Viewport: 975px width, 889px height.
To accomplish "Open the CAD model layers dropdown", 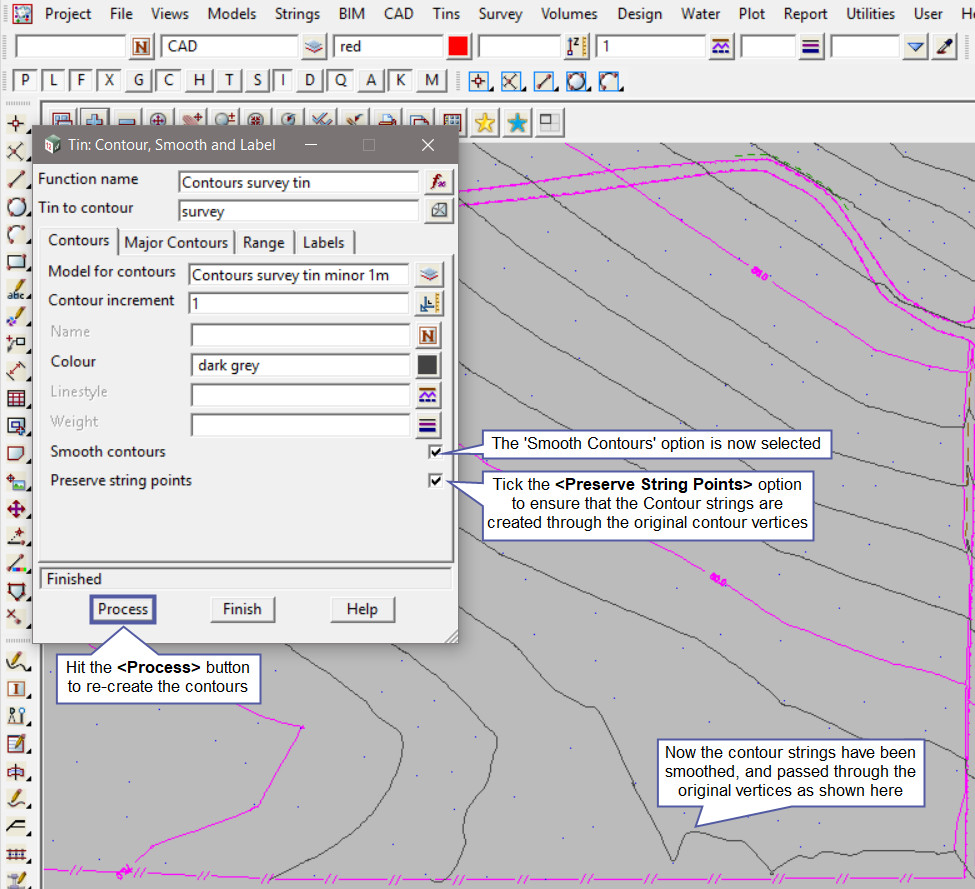I will pyautogui.click(x=314, y=47).
